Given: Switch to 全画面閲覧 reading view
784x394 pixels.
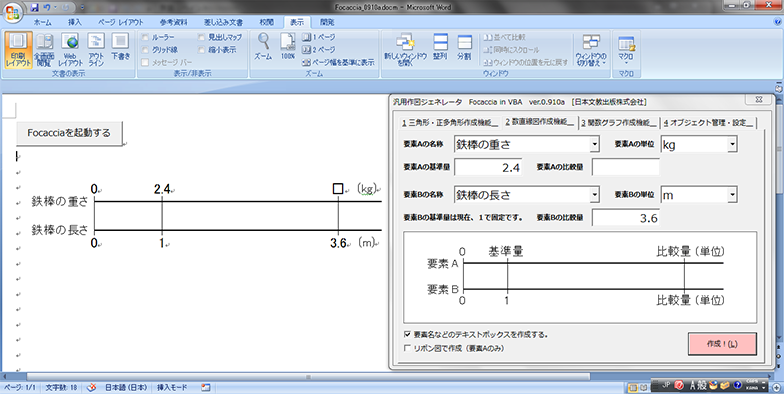Looking at the screenshot, I should pyautogui.click(x=44, y=50).
